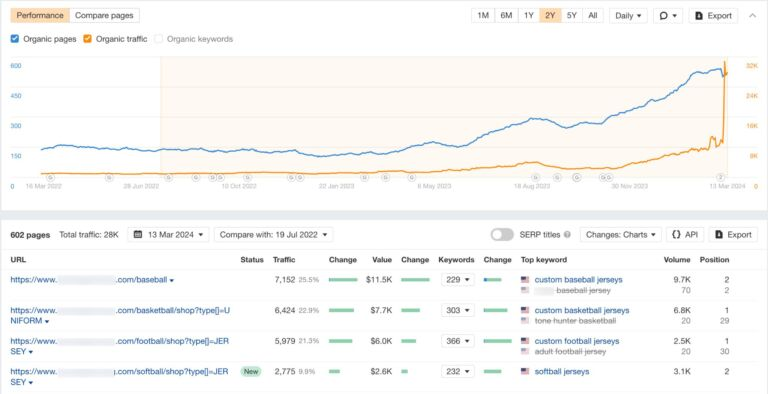
Task: Click the US flag beside adult football jersey
Action: click(x=525, y=351)
